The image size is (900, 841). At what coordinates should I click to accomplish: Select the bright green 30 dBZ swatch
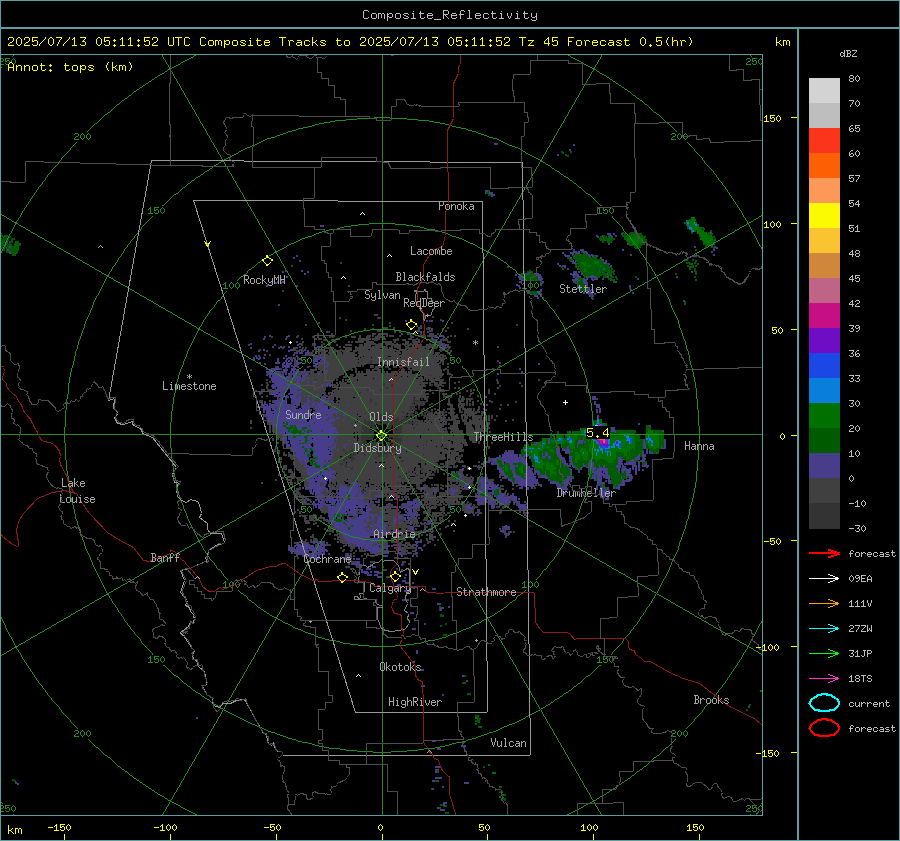(824, 415)
